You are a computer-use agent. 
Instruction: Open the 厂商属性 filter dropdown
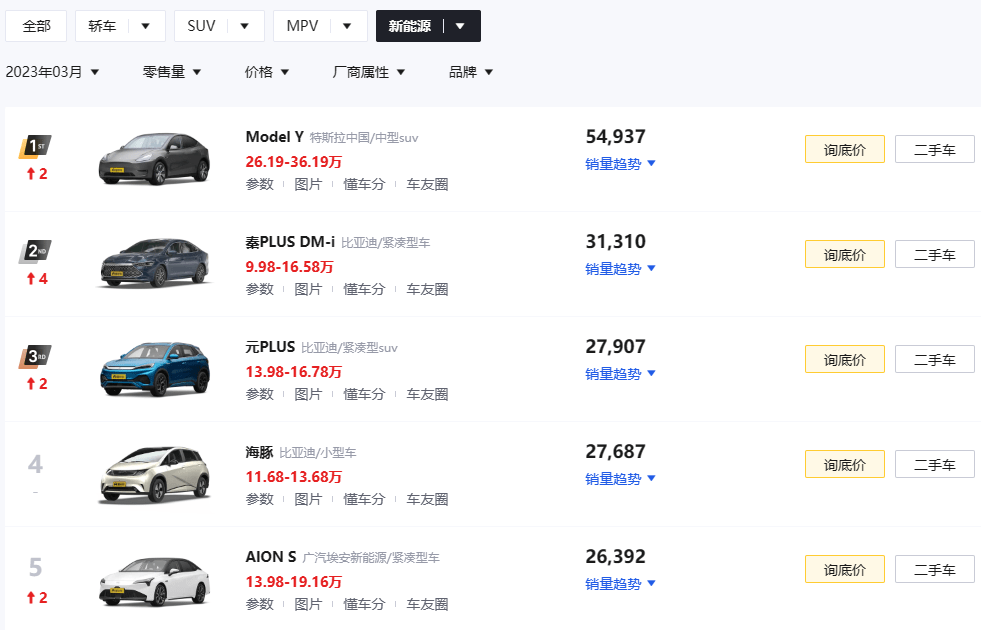(x=369, y=72)
